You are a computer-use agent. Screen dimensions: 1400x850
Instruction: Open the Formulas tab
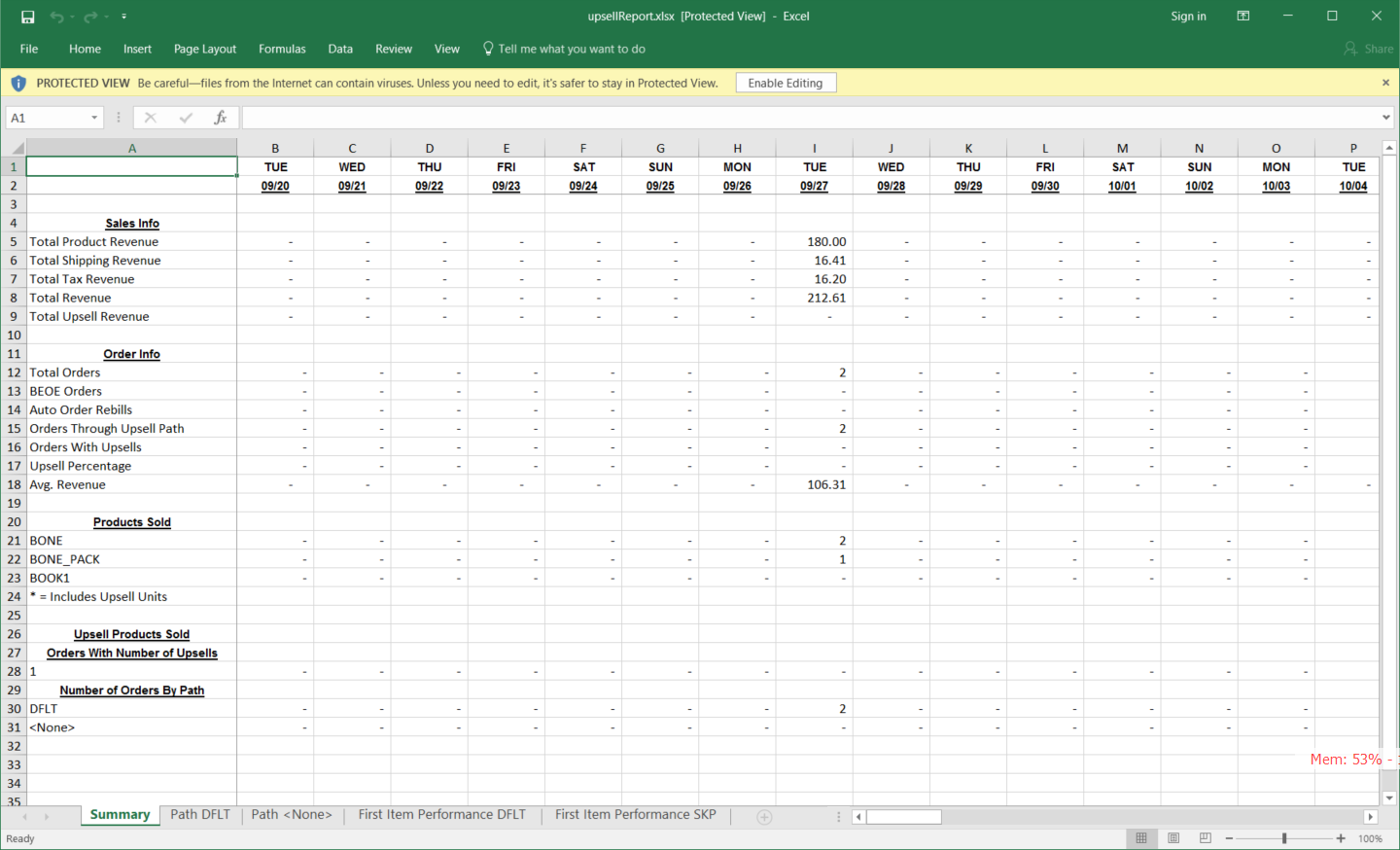282,49
